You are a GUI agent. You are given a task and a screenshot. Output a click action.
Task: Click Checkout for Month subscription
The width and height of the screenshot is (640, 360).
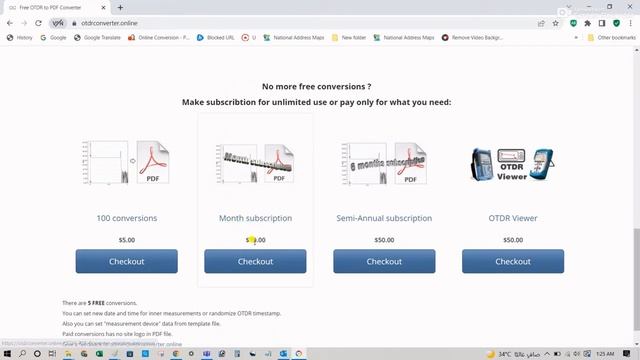255,261
